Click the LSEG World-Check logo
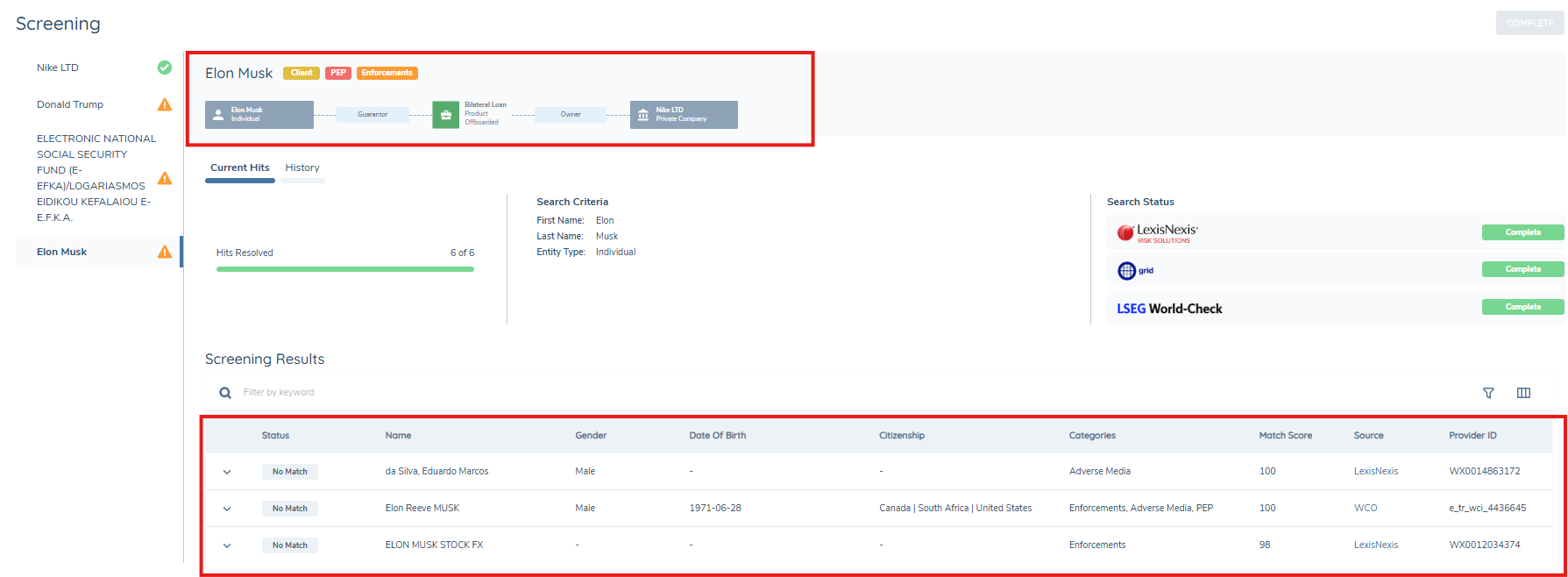 click(x=1169, y=309)
